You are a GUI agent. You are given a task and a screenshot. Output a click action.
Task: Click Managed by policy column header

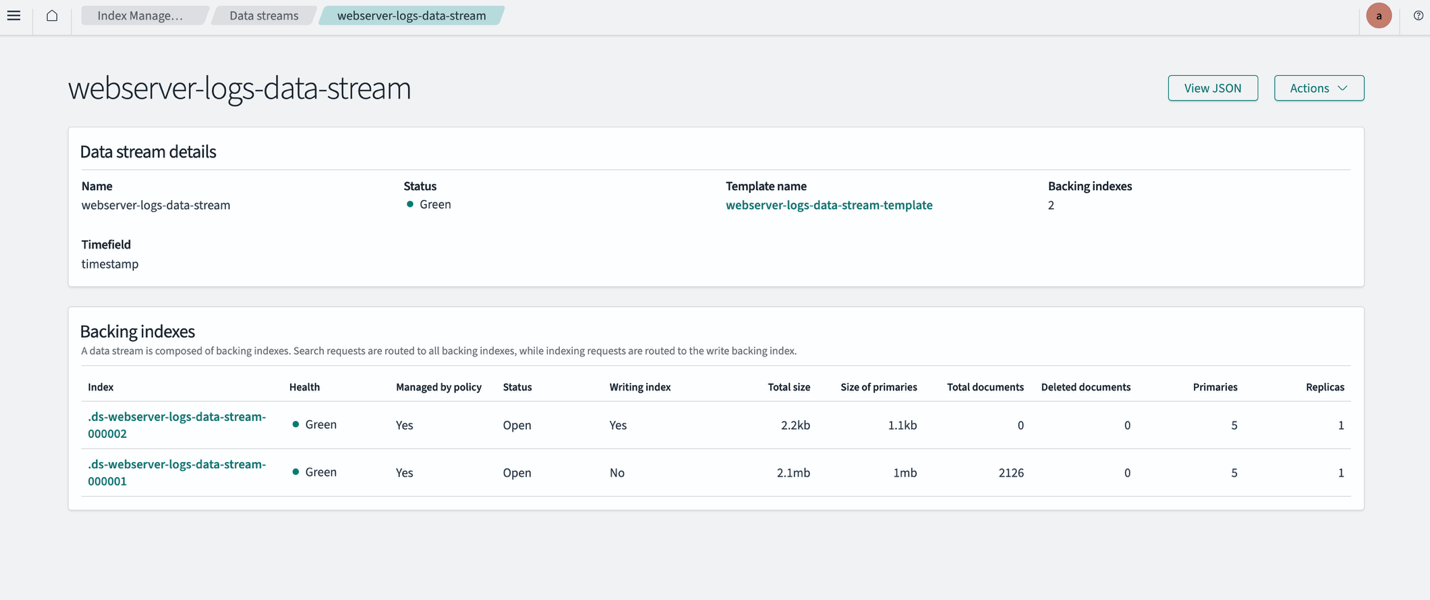[439, 387]
